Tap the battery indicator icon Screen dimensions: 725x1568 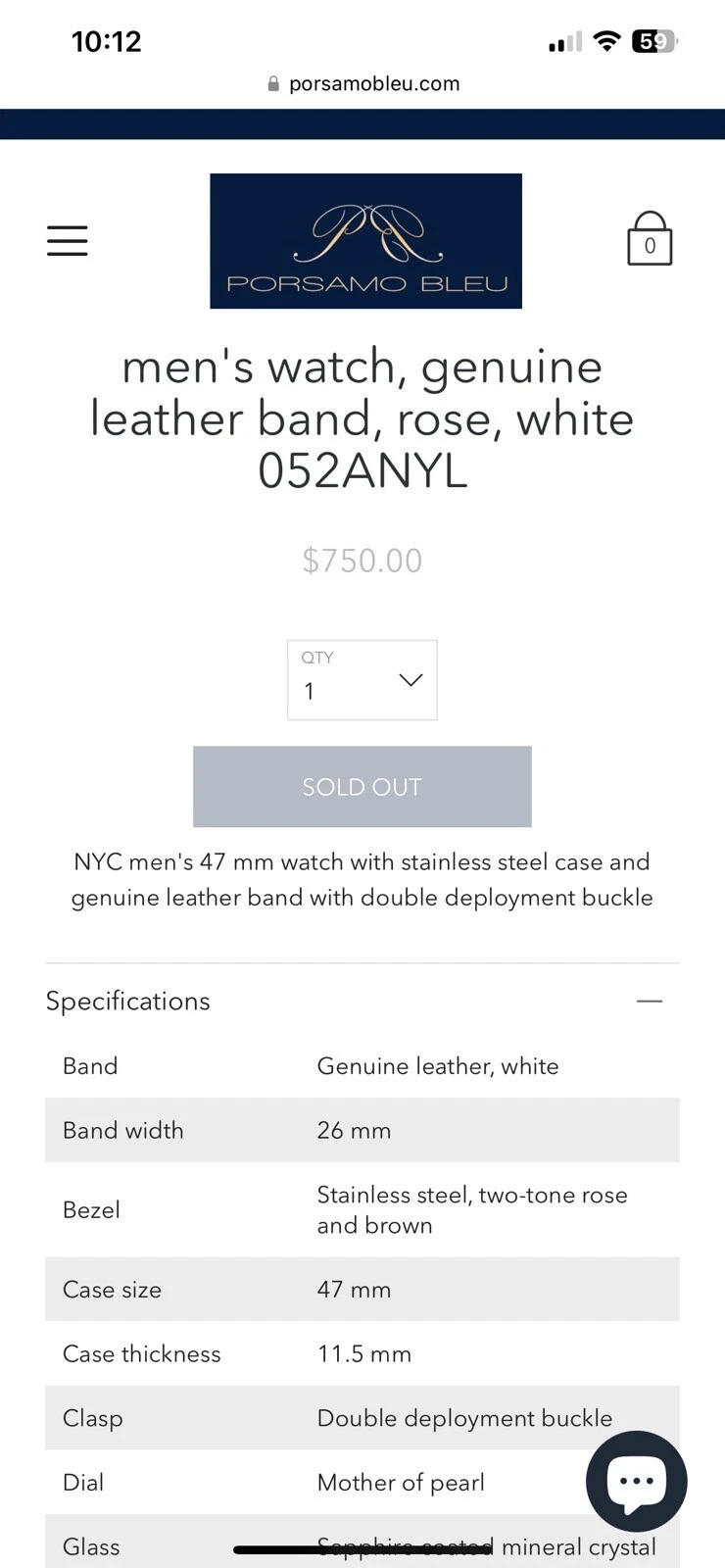[654, 41]
